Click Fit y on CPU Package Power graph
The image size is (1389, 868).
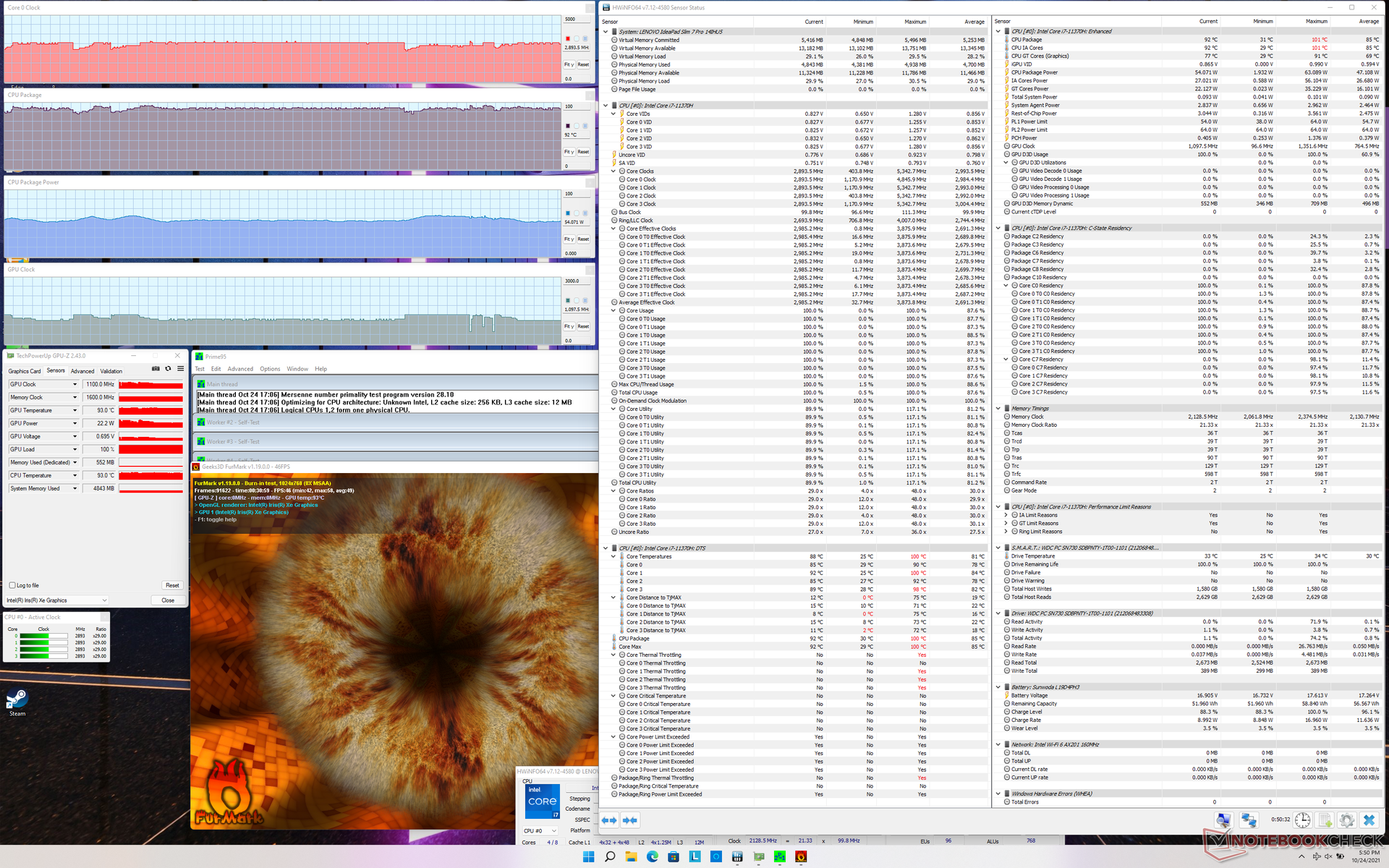coord(569,239)
